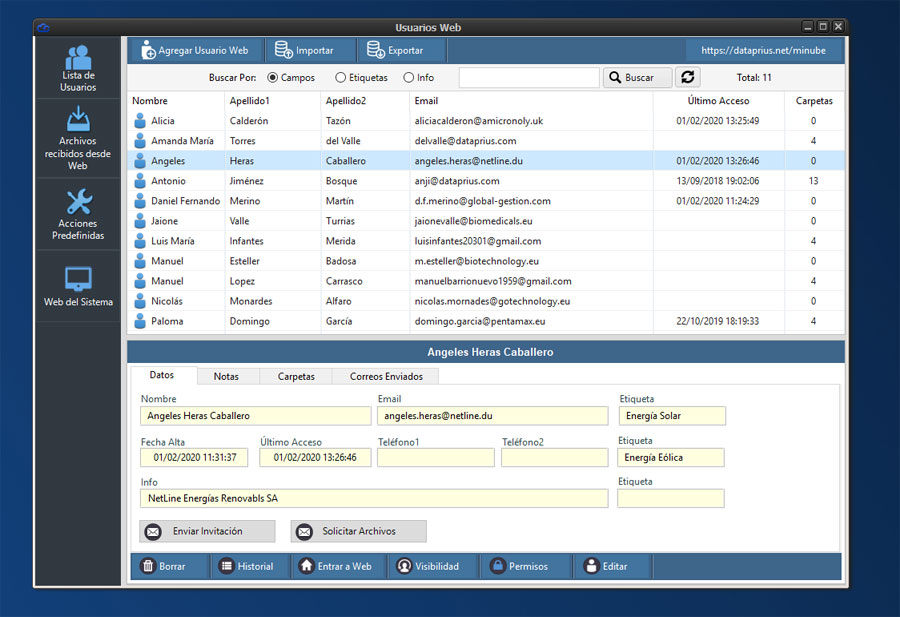The width and height of the screenshot is (900, 617).
Task: Click user icon next to Jaione
Action: (x=139, y=221)
